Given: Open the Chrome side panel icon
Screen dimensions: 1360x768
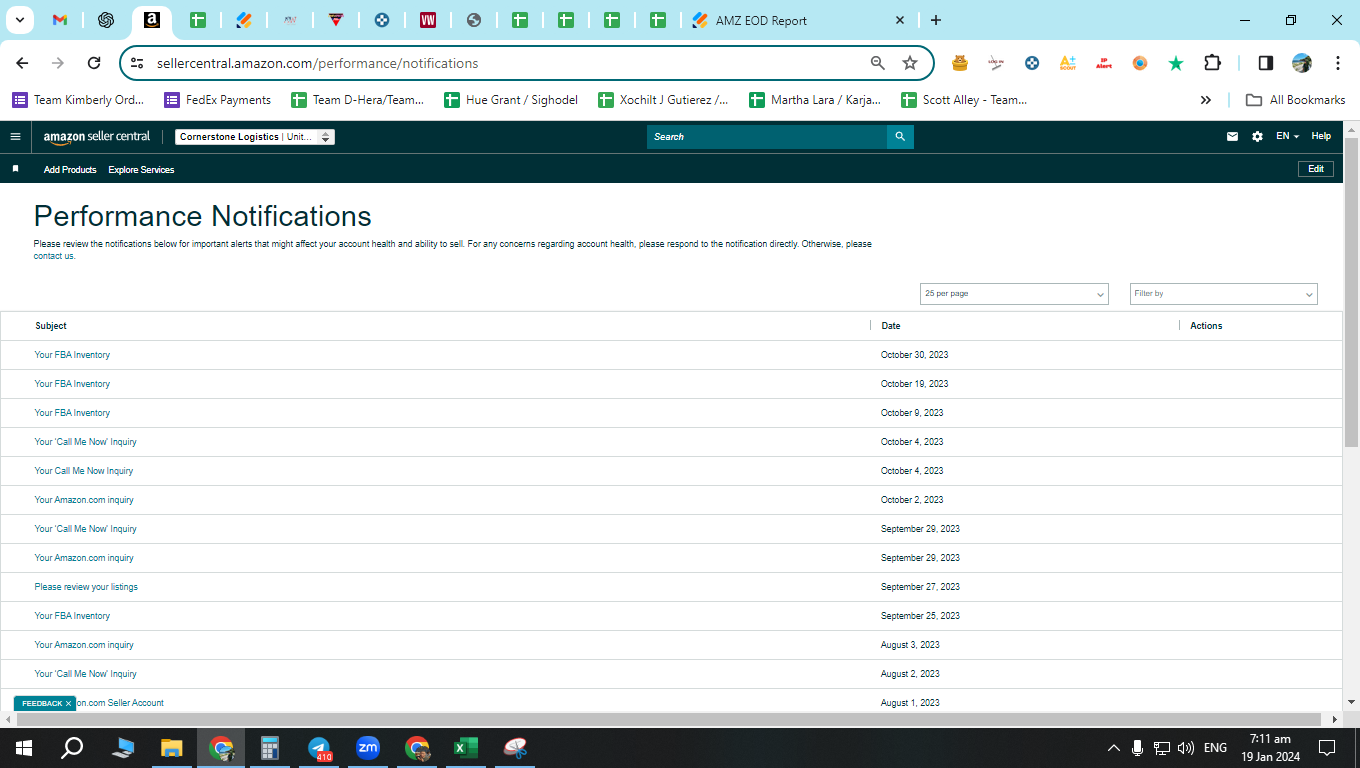Looking at the screenshot, I should click(x=1266, y=63).
